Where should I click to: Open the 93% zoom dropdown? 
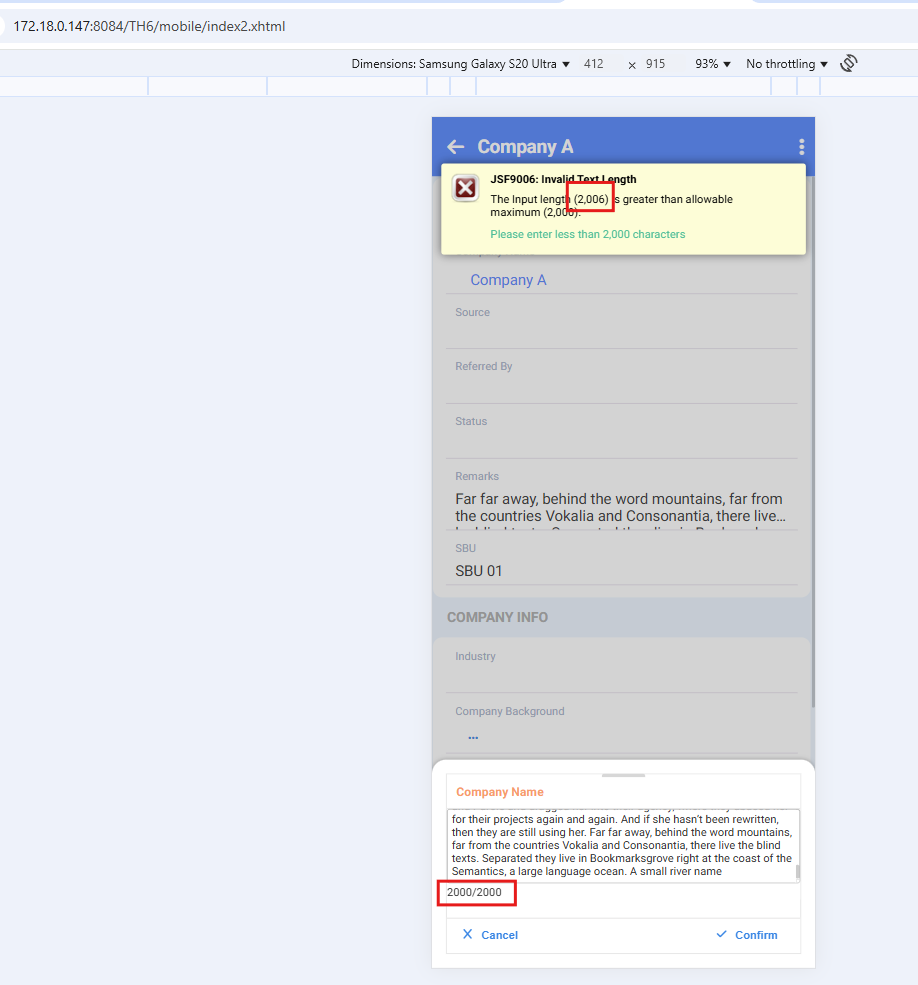(x=713, y=64)
